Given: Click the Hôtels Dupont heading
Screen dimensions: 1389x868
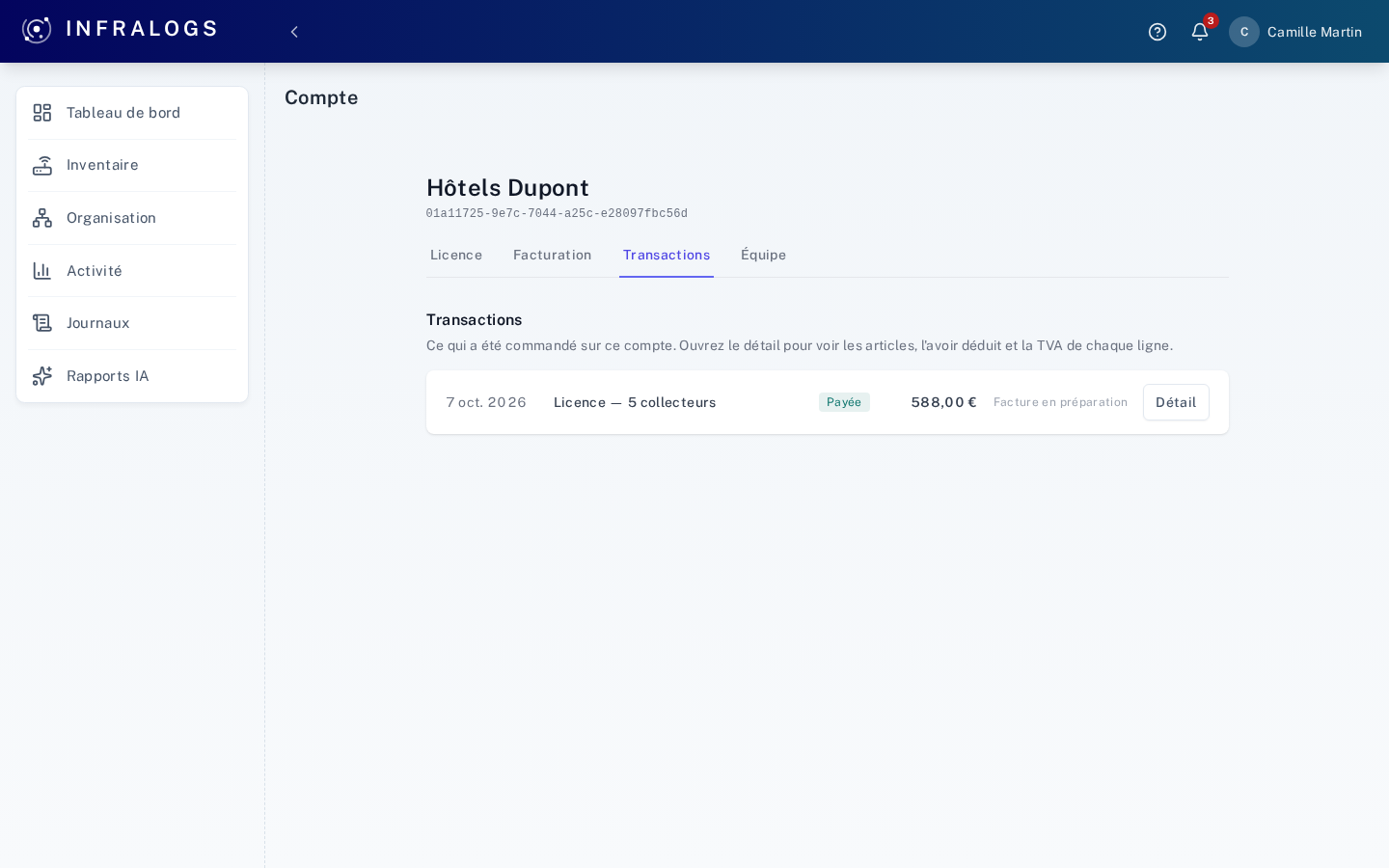Looking at the screenshot, I should 507,187.
